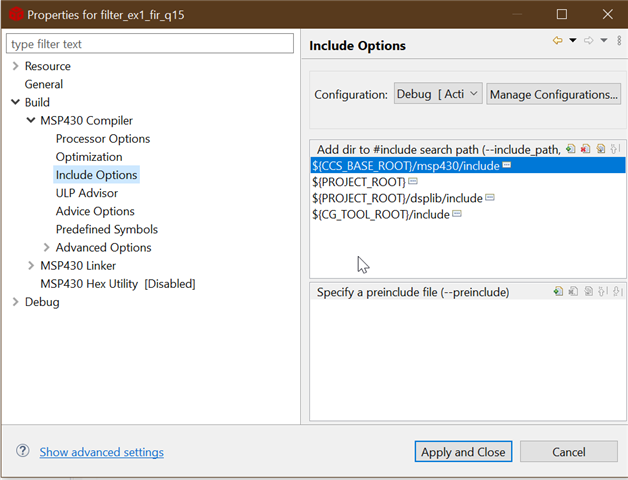Click the Add icon for preinclude file
This screenshot has height=480, width=628.
[x=558, y=291]
